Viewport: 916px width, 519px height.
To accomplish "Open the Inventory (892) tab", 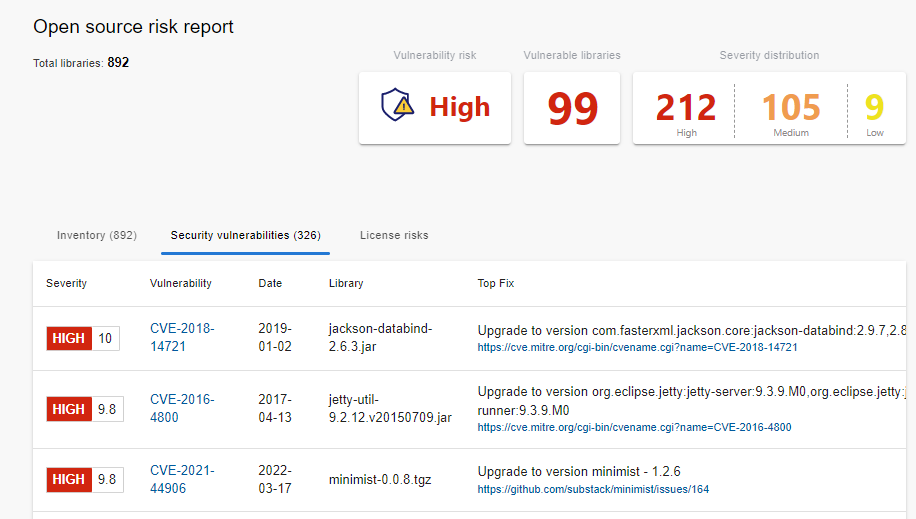I will [97, 235].
